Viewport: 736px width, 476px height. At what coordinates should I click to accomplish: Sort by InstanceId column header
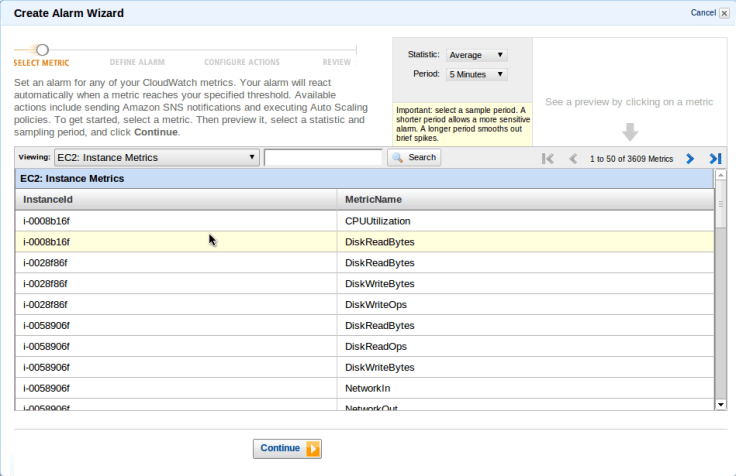pos(176,199)
